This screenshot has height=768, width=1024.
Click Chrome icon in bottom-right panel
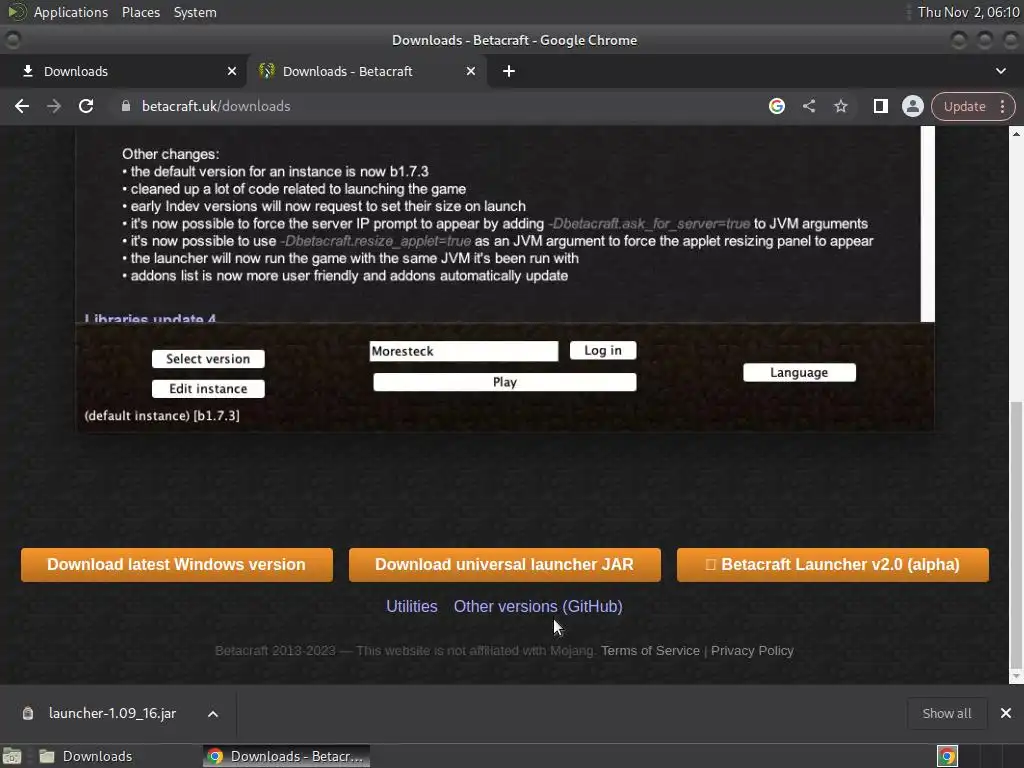[947, 756]
